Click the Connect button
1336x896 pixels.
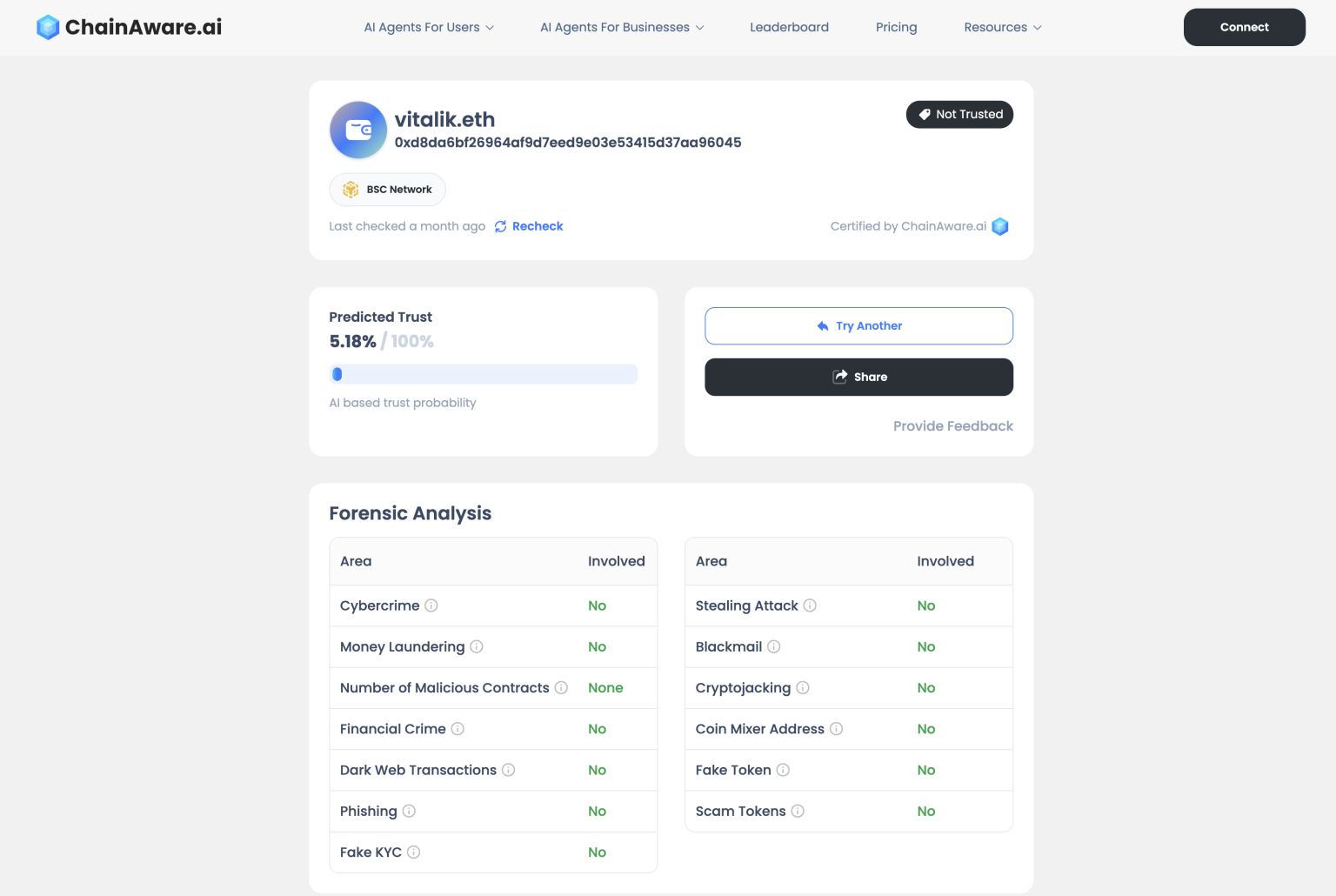1244,27
